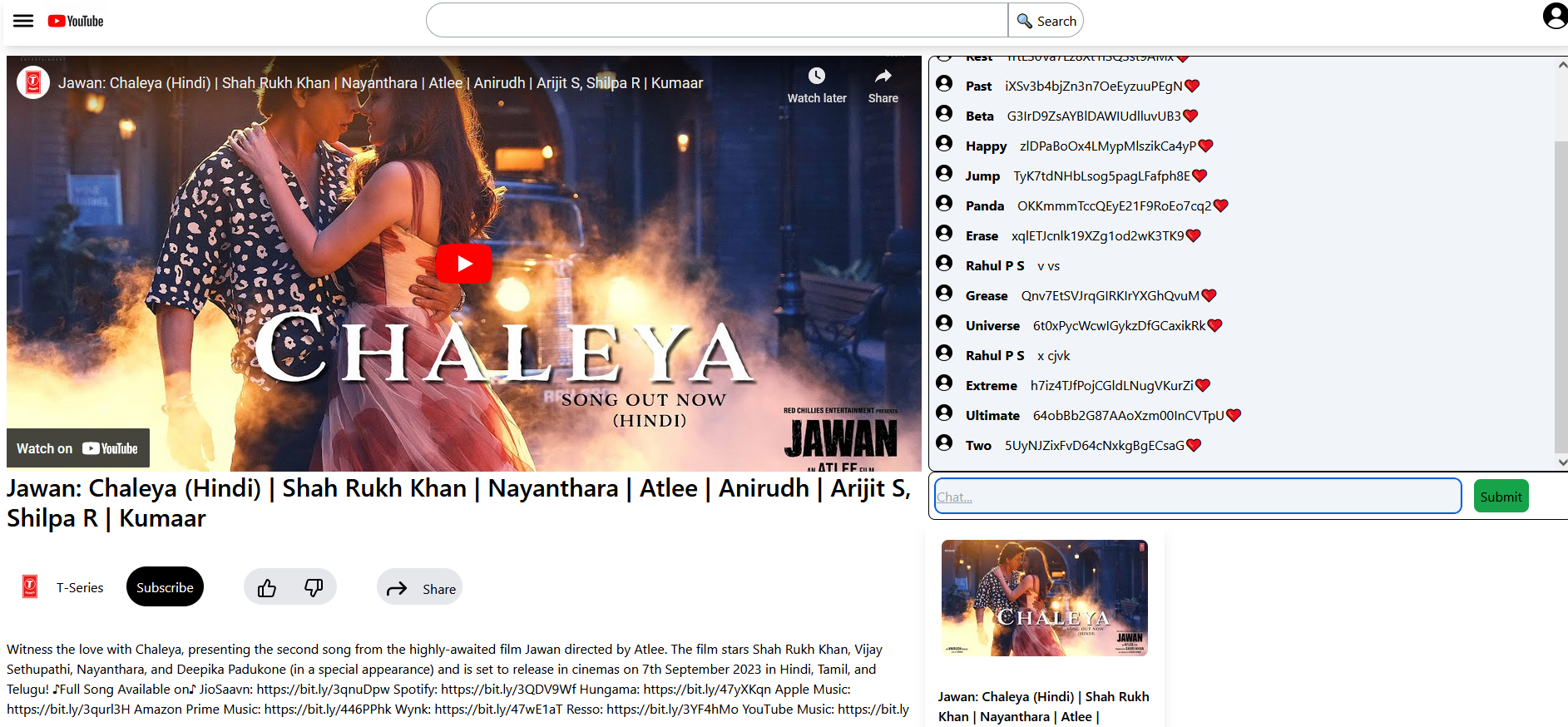Subscribe to T-Series

(x=165, y=586)
